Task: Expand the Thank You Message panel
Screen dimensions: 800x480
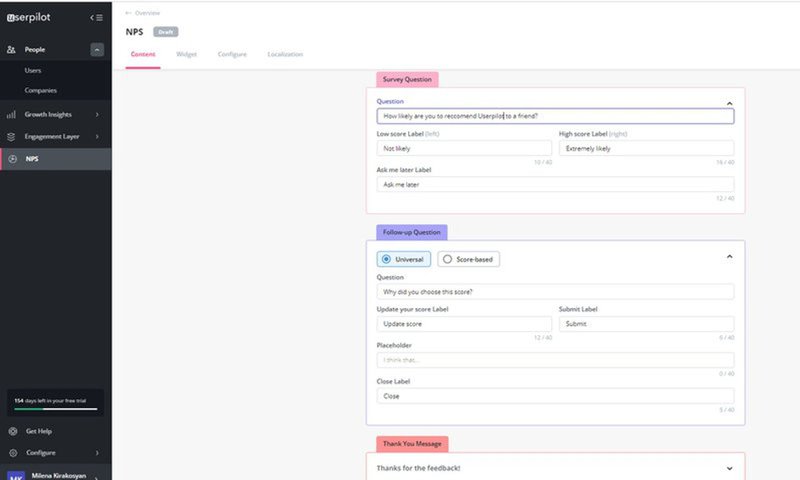Action: pos(730,468)
